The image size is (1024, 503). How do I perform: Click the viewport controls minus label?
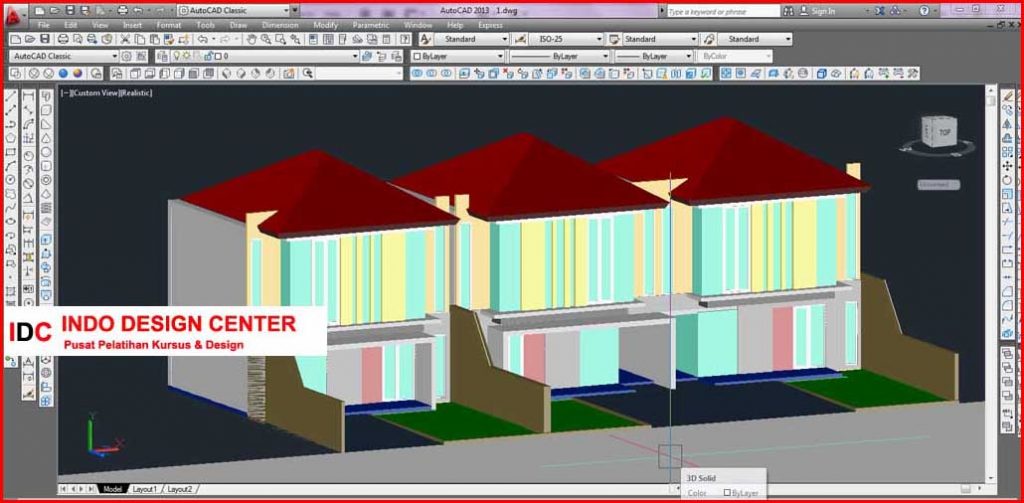click(x=66, y=93)
